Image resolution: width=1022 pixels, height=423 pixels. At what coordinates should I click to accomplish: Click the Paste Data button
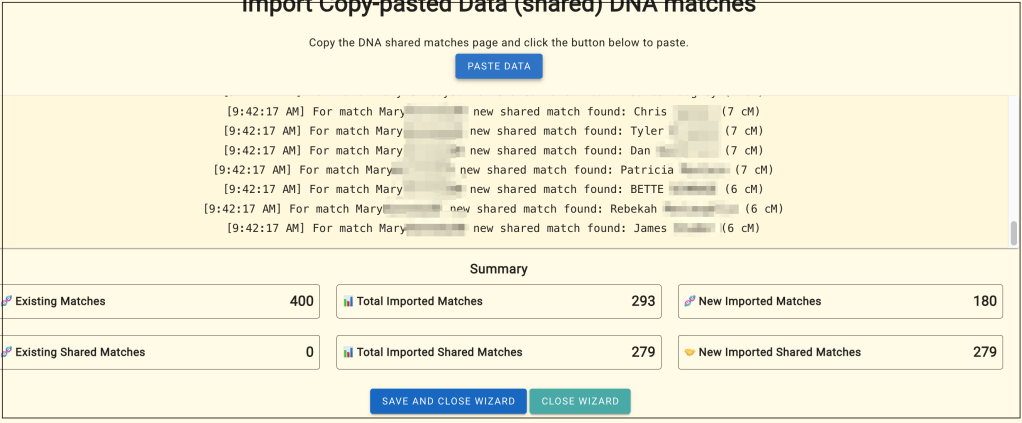tap(499, 66)
